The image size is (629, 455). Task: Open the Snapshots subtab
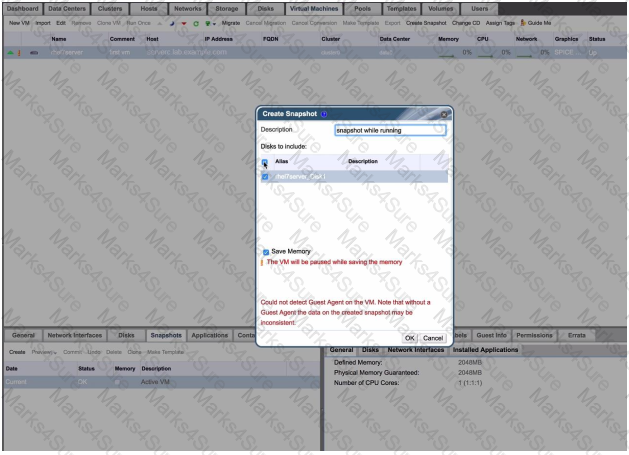tap(165, 335)
